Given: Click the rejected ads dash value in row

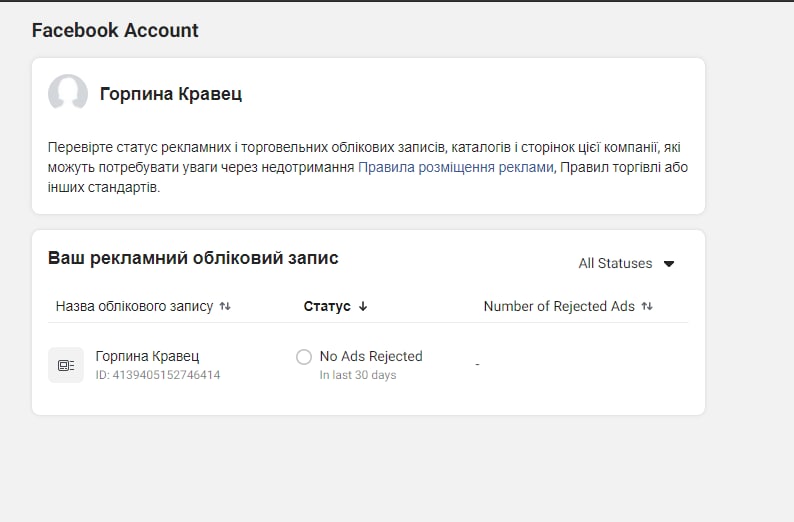Looking at the screenshot, I should coord(477,365).
